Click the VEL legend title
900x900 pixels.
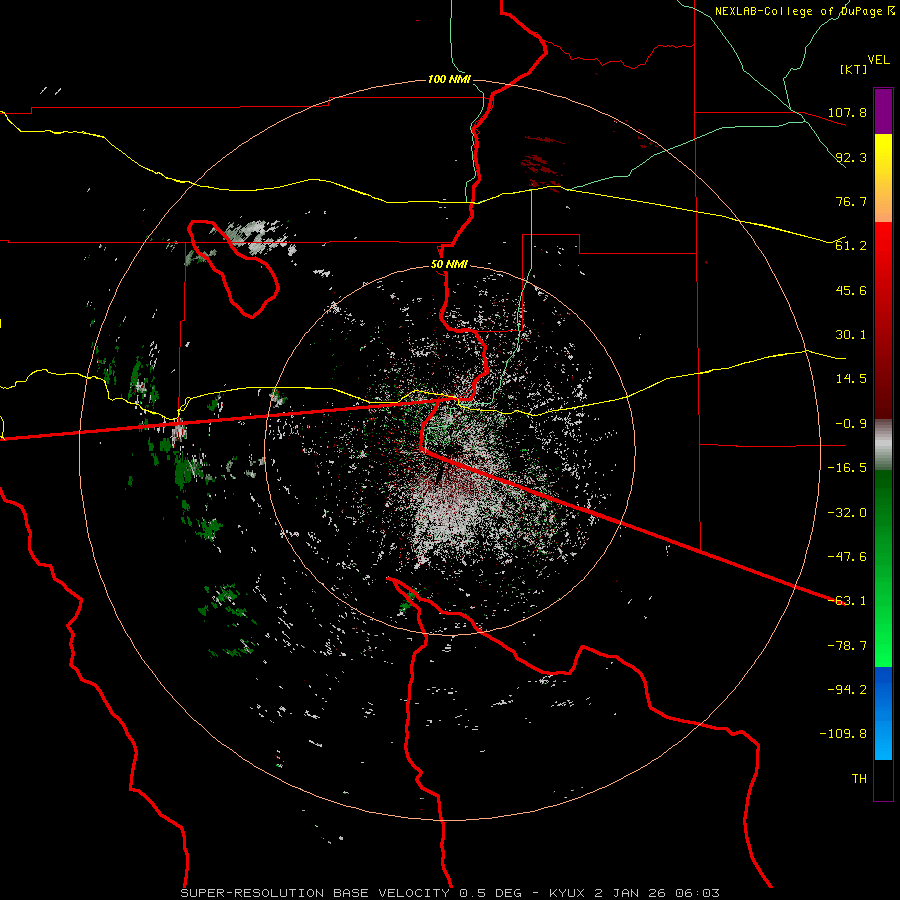(x=878, y=59)
